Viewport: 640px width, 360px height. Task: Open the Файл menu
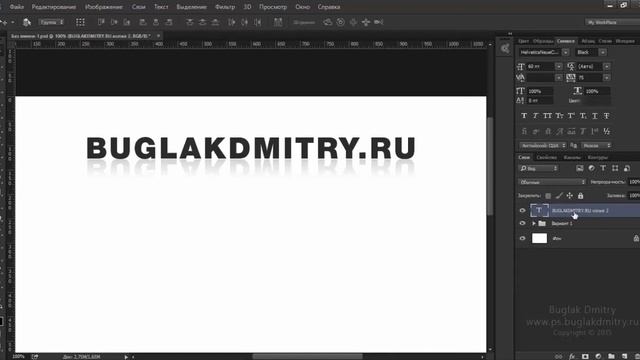16,7
